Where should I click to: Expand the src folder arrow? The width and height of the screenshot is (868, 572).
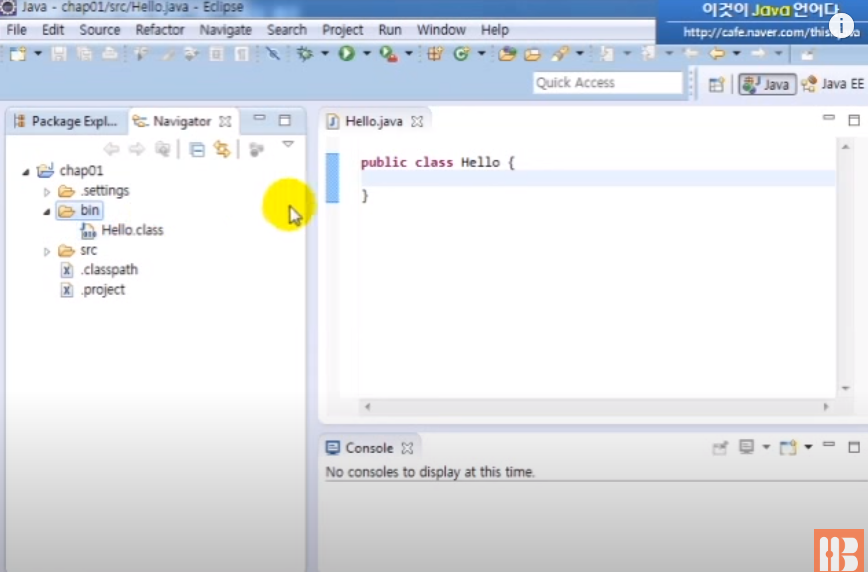tap(46, 251)
